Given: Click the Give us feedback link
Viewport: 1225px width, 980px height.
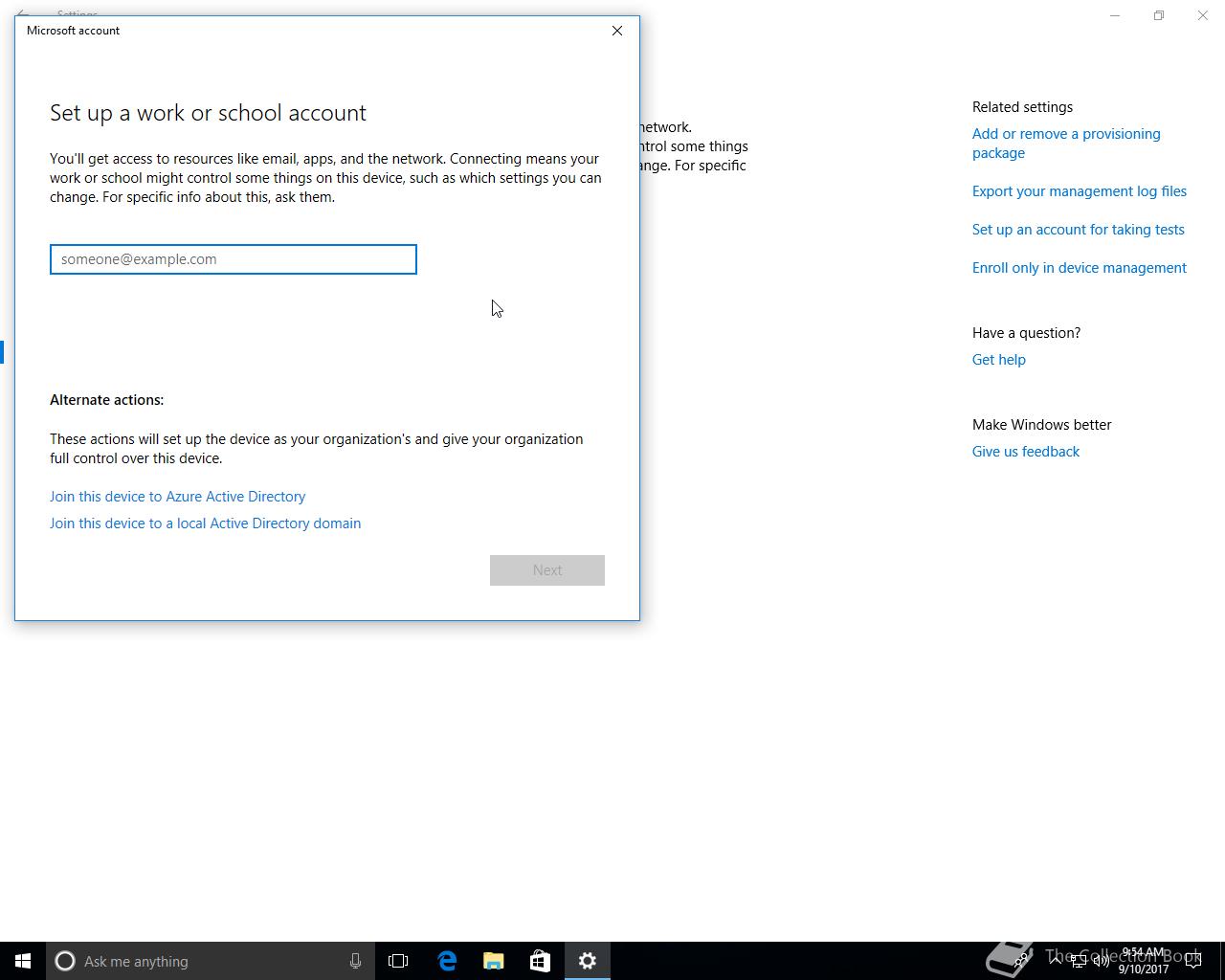Looking at the screenshot, I should [1026, 452].
